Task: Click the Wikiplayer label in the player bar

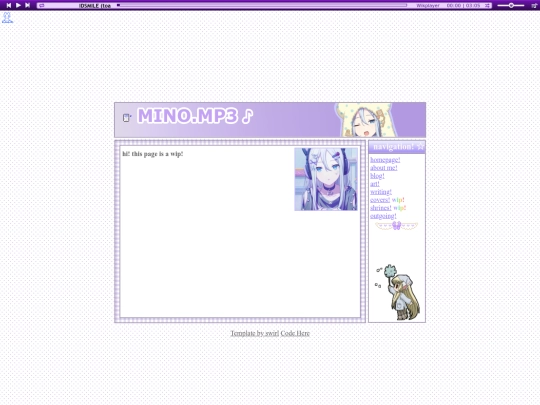Action: point(428,6)
